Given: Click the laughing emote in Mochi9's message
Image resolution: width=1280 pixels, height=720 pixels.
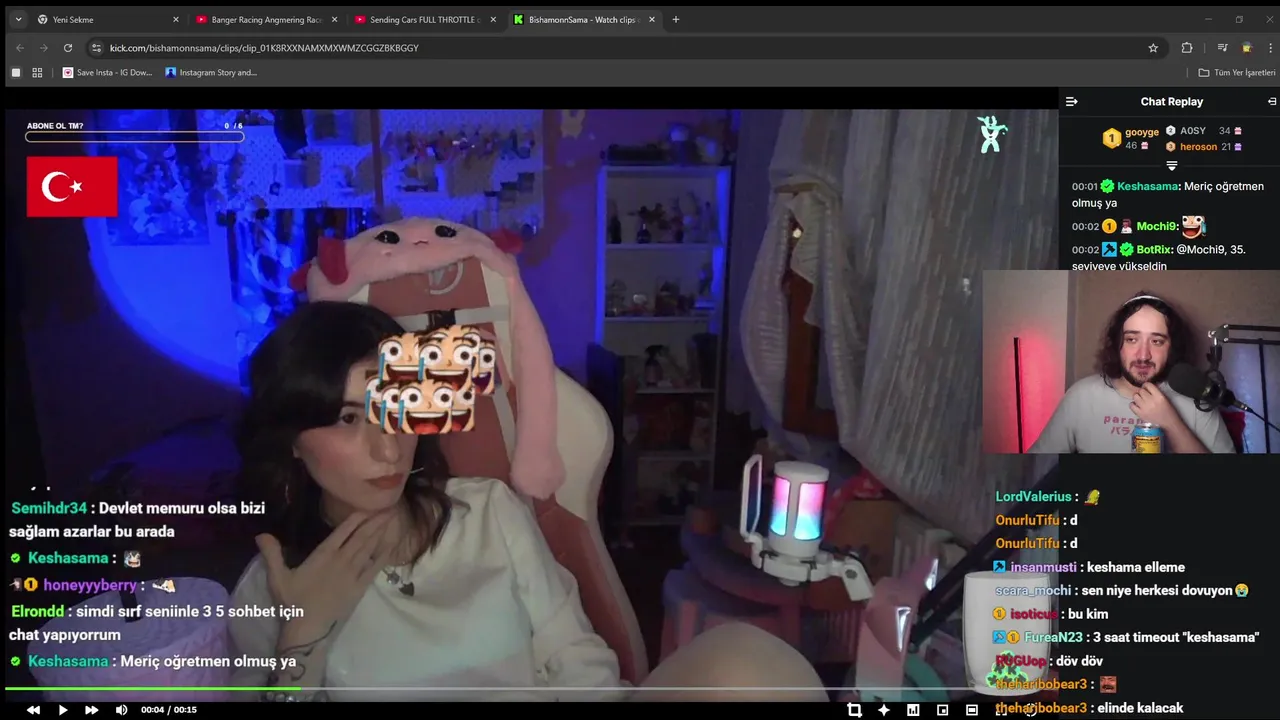Looking at the screenshot, I should point(1193,226).
